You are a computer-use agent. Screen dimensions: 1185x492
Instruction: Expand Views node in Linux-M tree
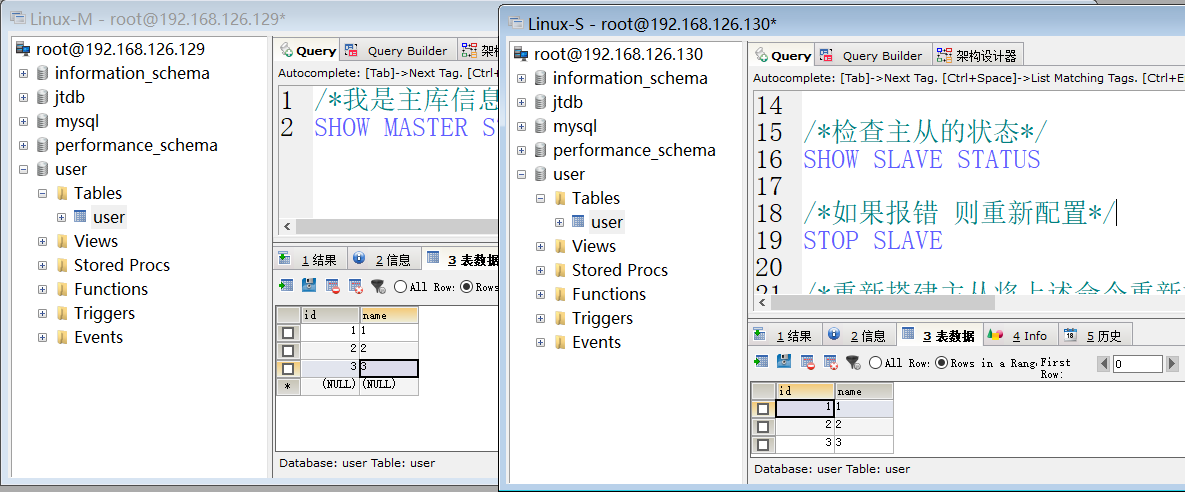tap(43, 242)
